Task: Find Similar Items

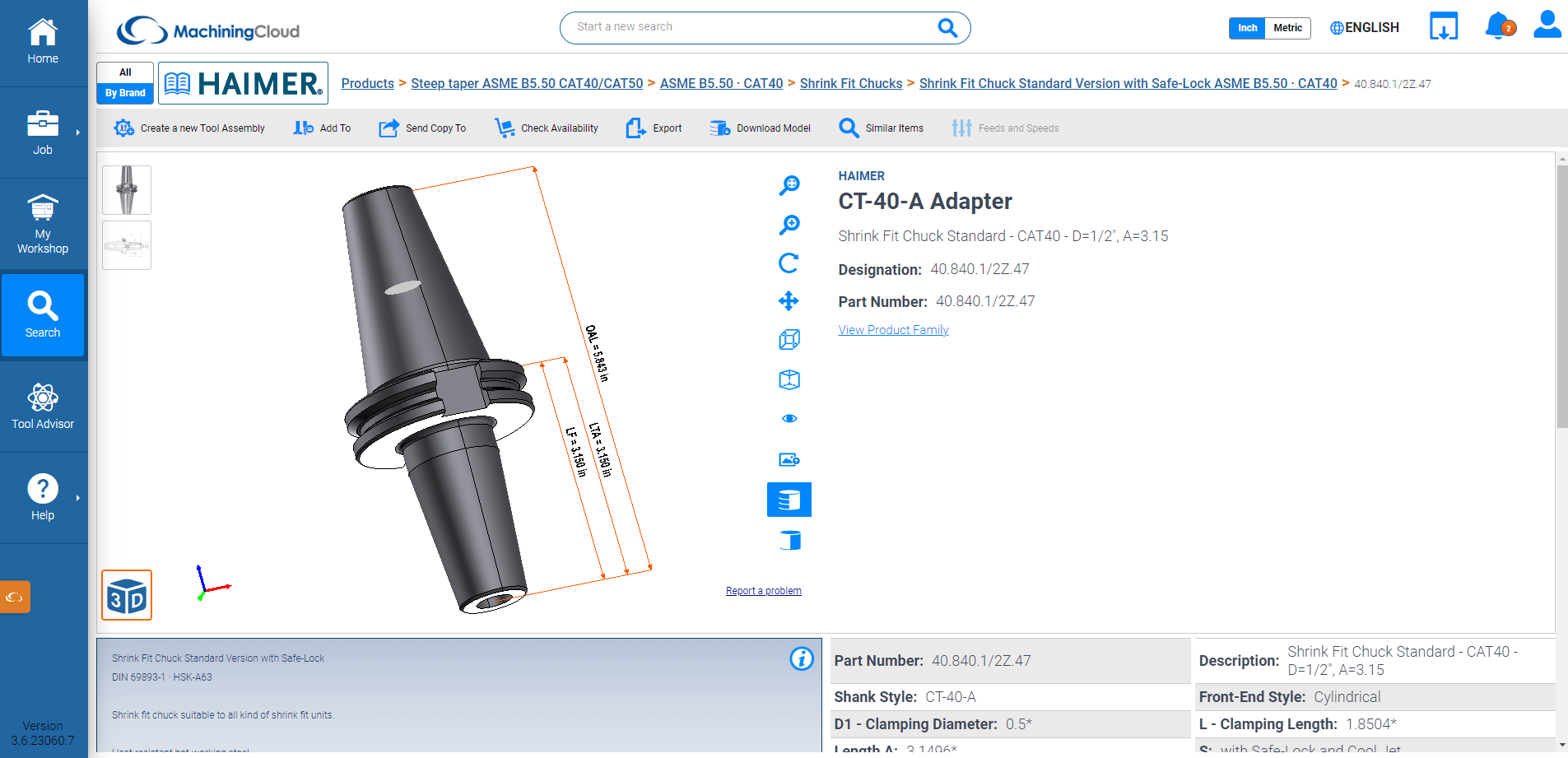Action: click(x=882, y=128)
